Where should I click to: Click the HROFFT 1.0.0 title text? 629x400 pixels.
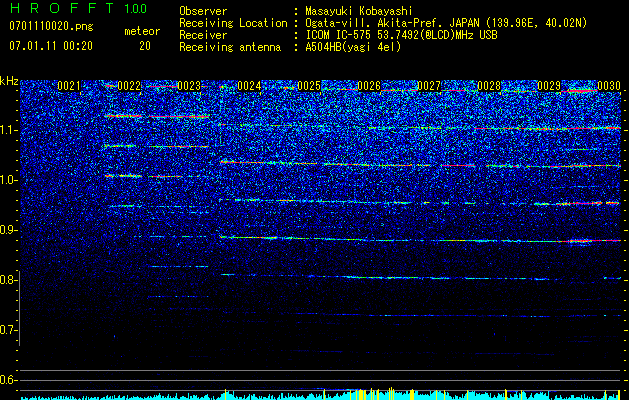click(78, 8)
